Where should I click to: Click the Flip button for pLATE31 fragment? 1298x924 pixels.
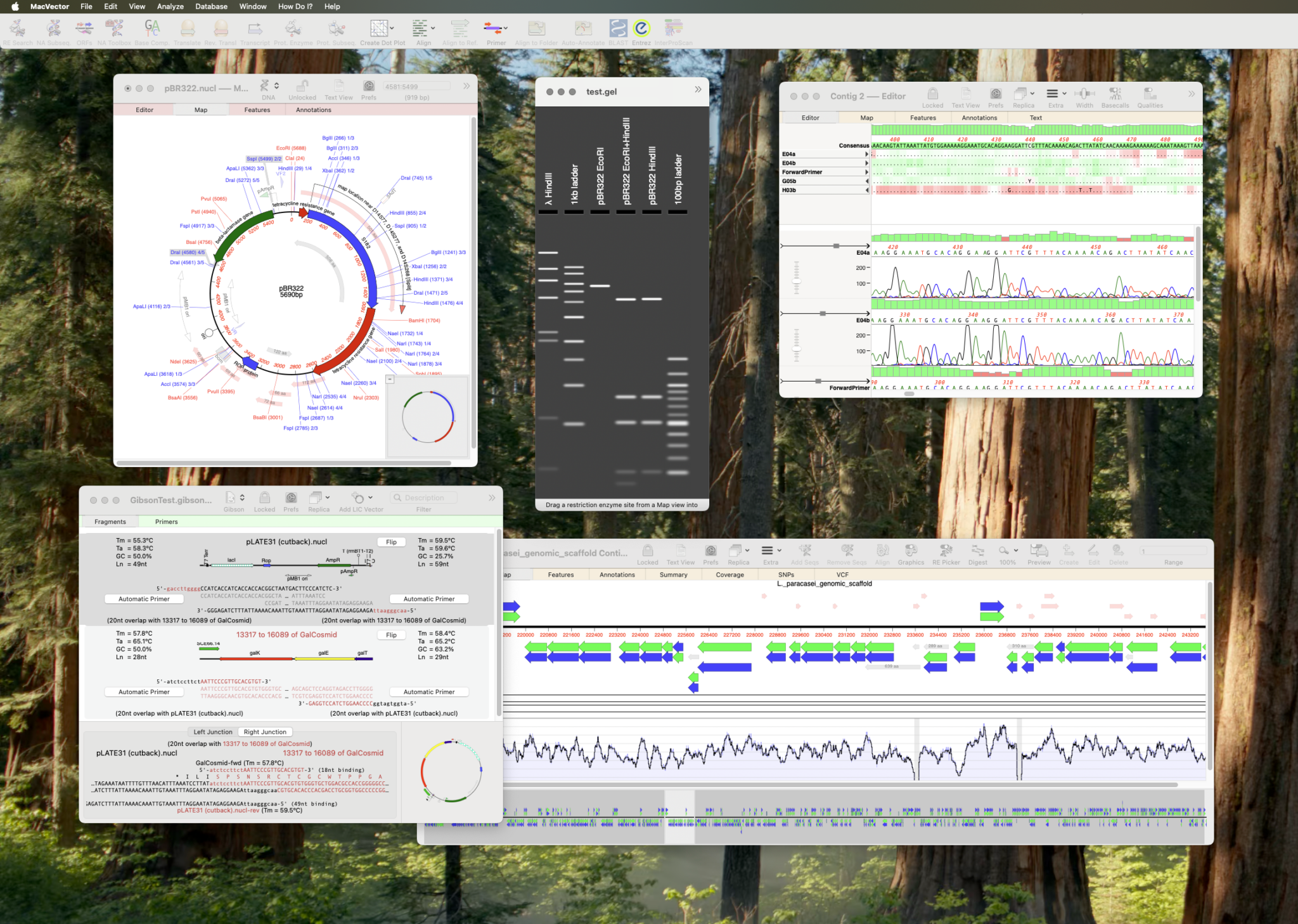coord(391,542)
